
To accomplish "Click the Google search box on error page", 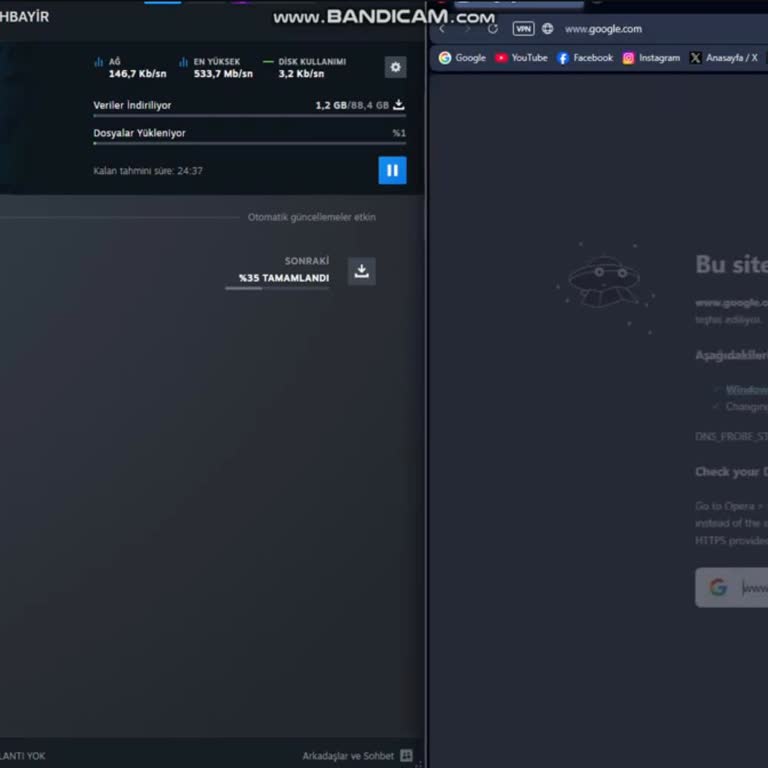I will click(732, 587).
